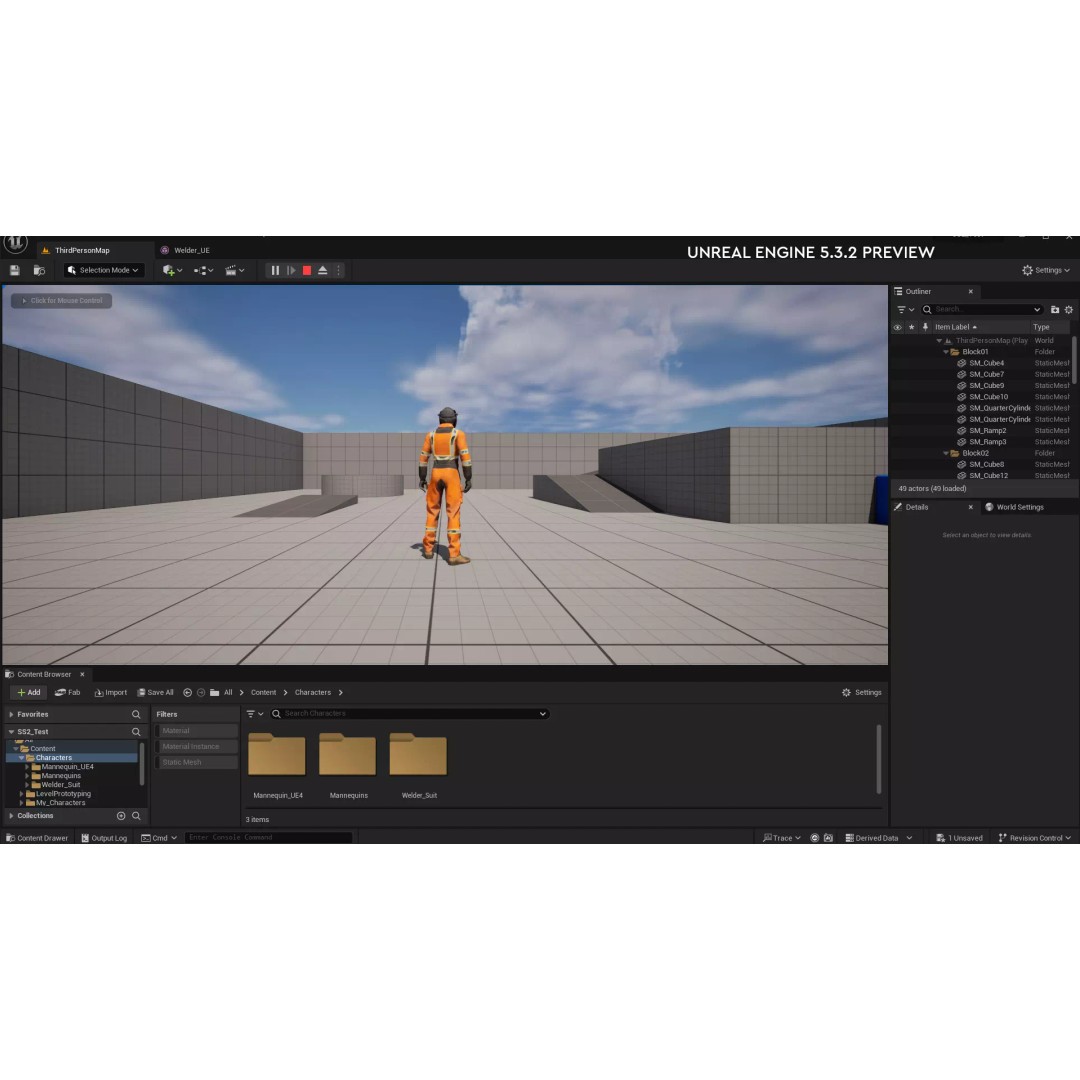
Task: Click the Eject from player button
Action: [x=322, y=271]
